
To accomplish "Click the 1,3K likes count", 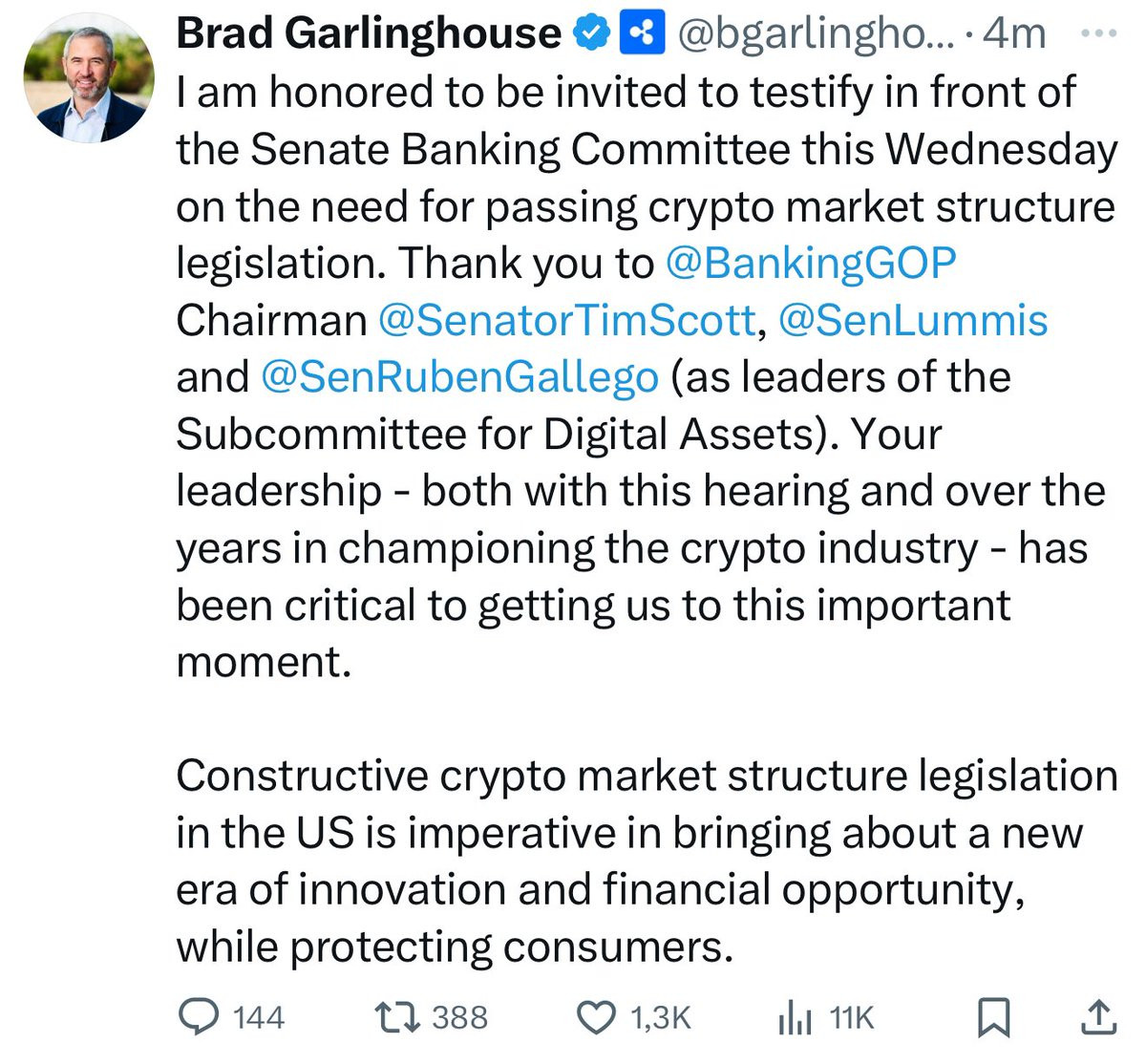I will click(661, 1018).
